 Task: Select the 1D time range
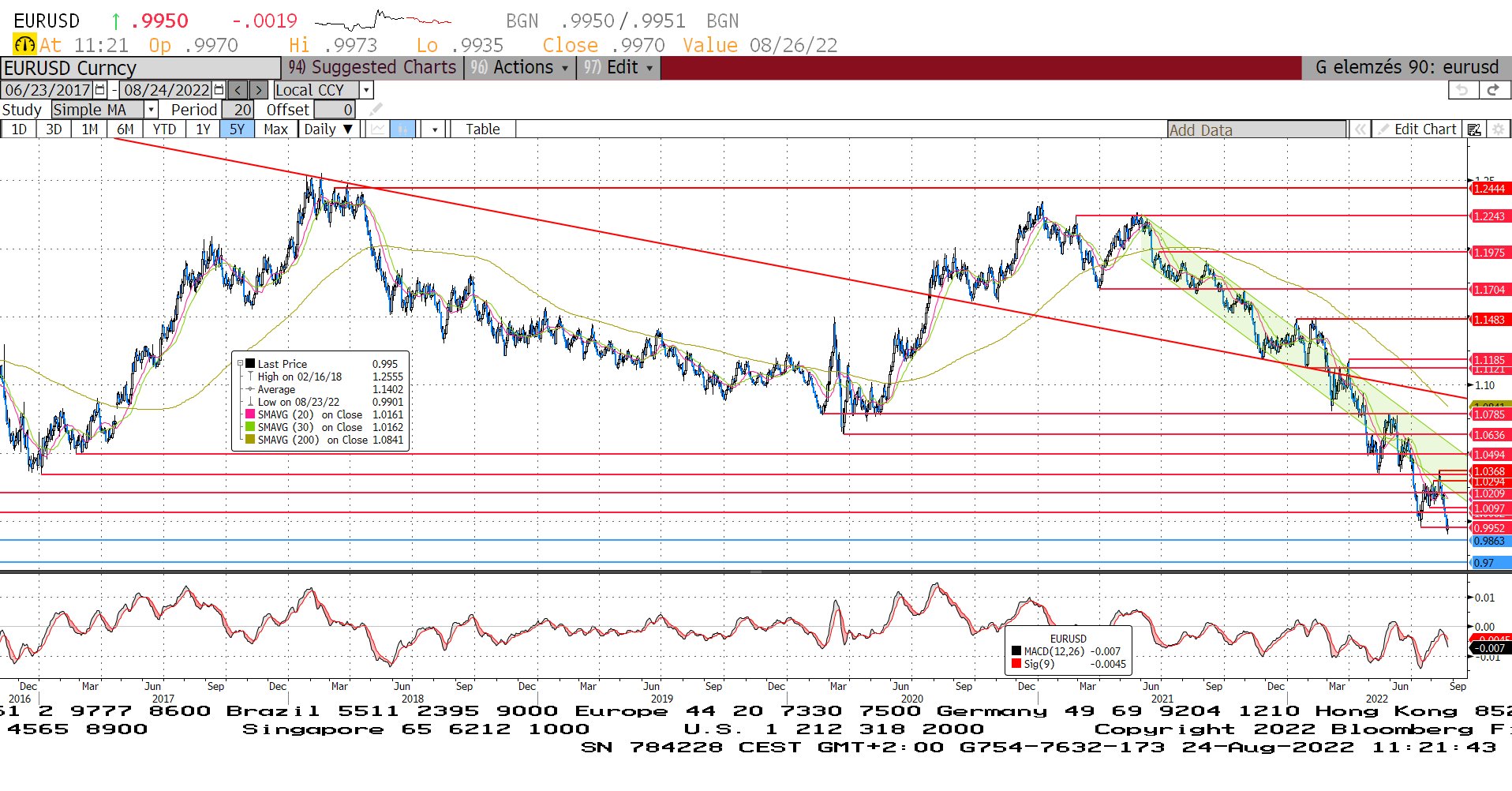click(x=19, y=129)
